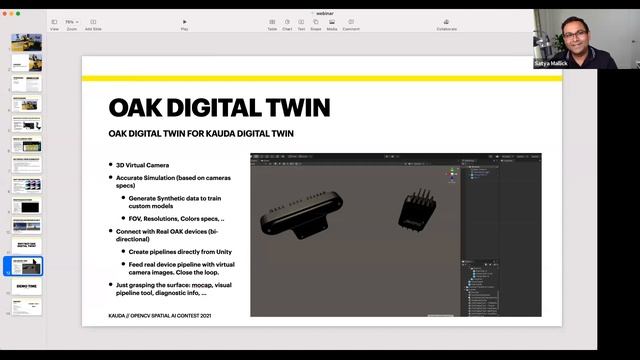Click the Accurate Simulation bullet text

(173, 182)
